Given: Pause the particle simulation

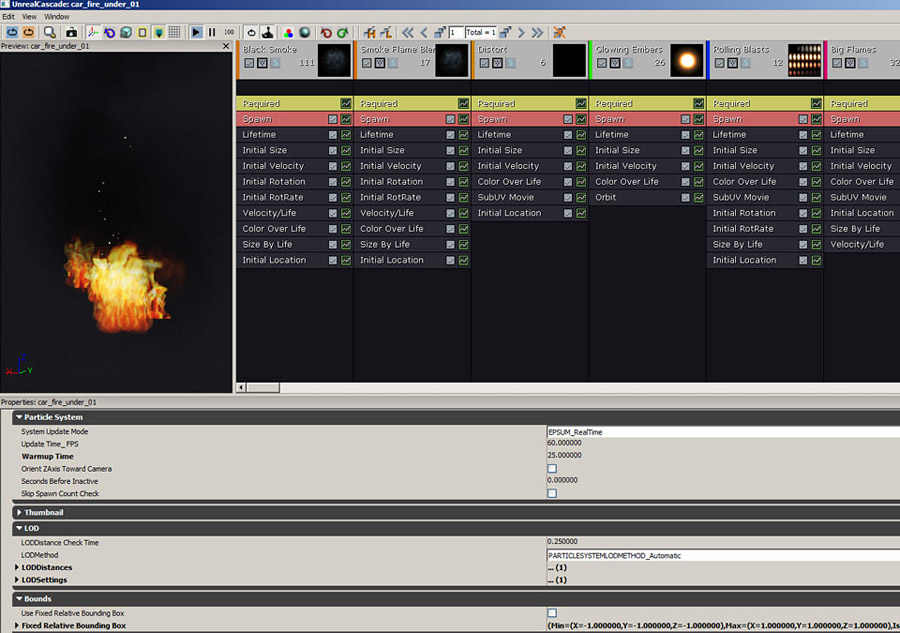Looking at the screenshot, I should (212, 33).
